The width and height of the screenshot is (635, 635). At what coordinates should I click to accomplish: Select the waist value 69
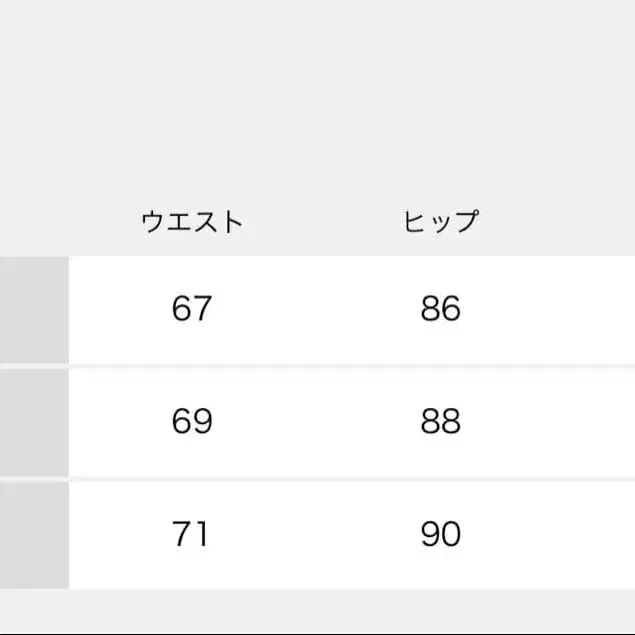click(x=192, y=421)
